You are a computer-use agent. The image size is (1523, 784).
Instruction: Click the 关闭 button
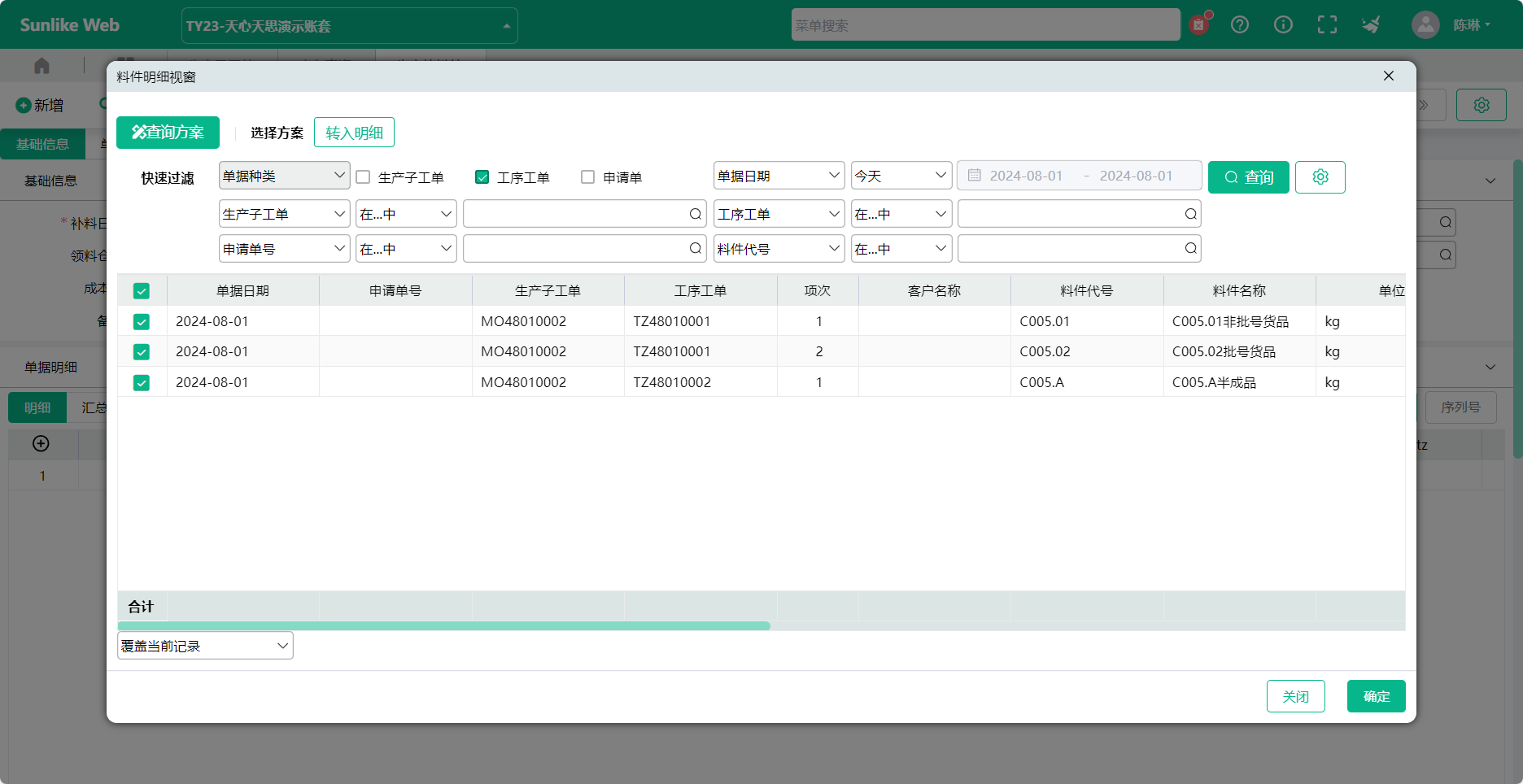tap(1295, 696)
